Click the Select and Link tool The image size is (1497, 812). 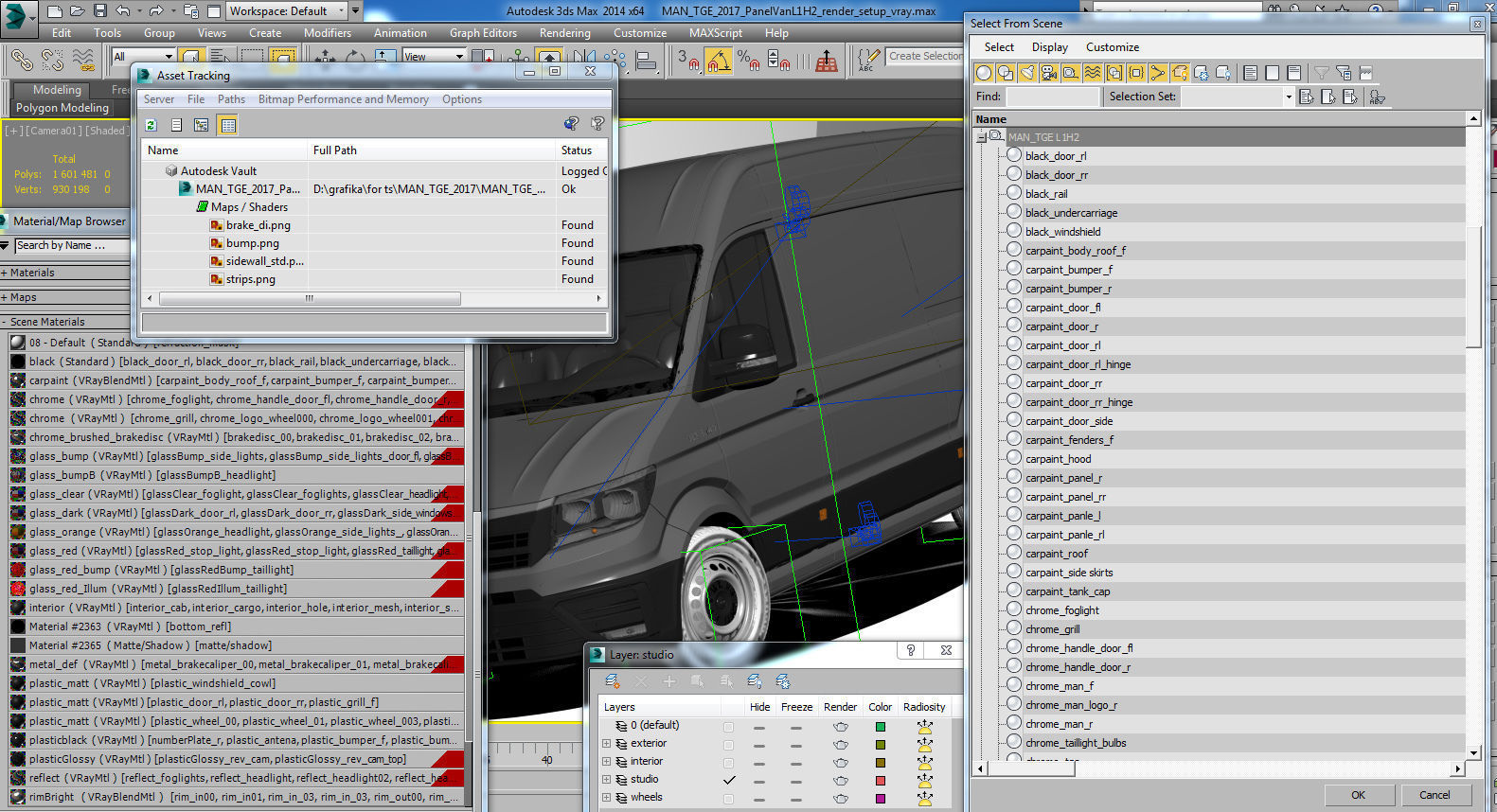[21, 61]
